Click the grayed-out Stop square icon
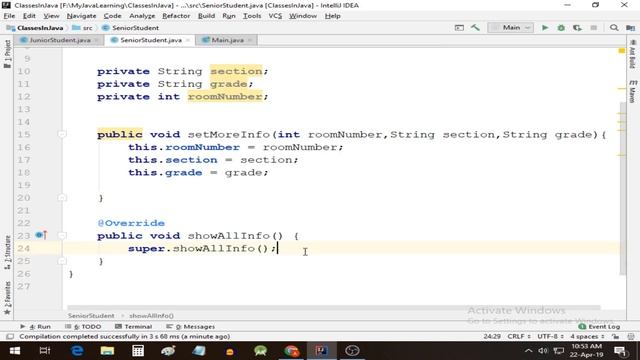 pyautogui.click(x=593, y=28)
